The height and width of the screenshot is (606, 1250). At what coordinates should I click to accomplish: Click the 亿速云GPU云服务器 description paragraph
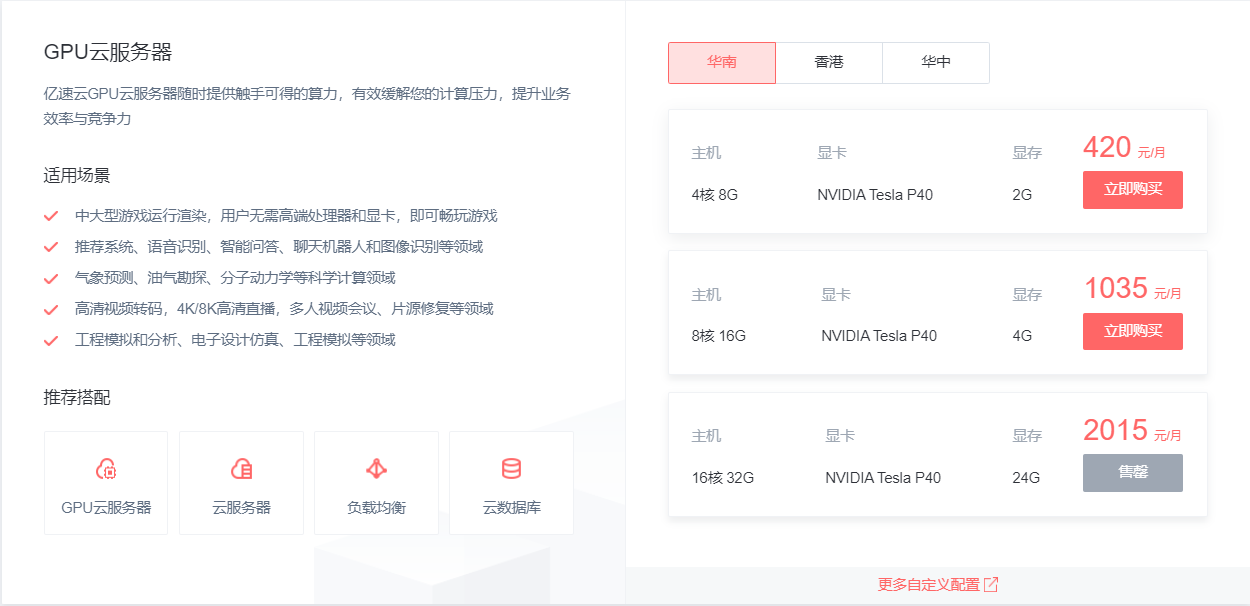click(x=307, y=106)
